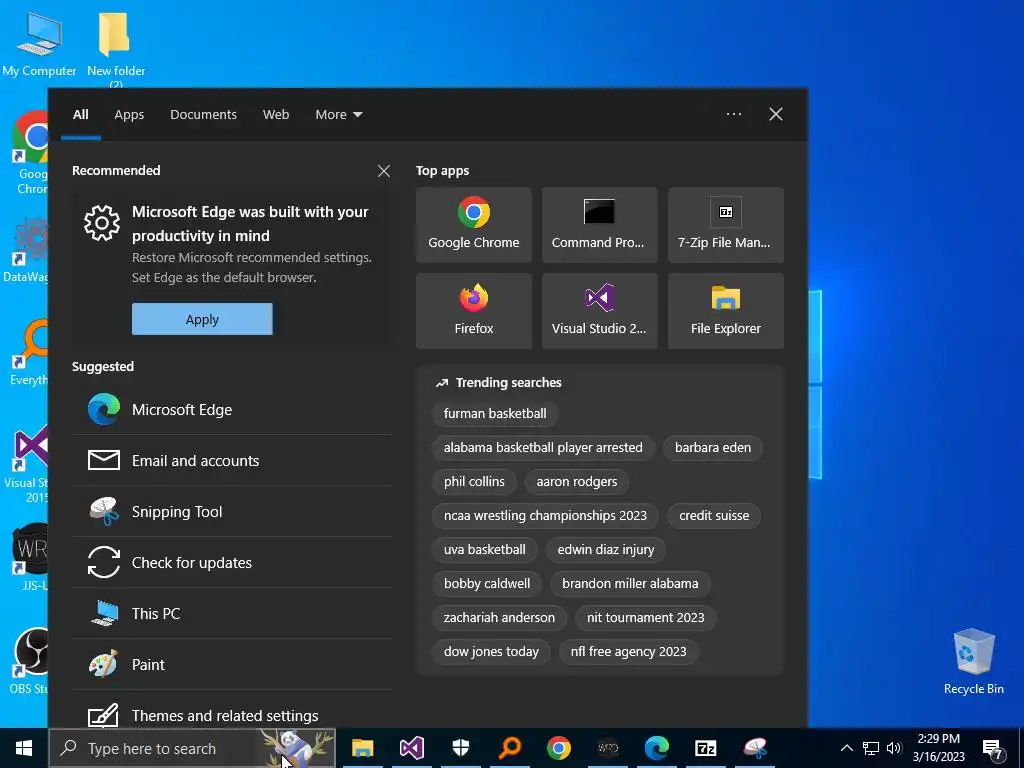Open Snipping Tool on the taskbar
The image size is (1024, 768).
click(x=755, y=748)
